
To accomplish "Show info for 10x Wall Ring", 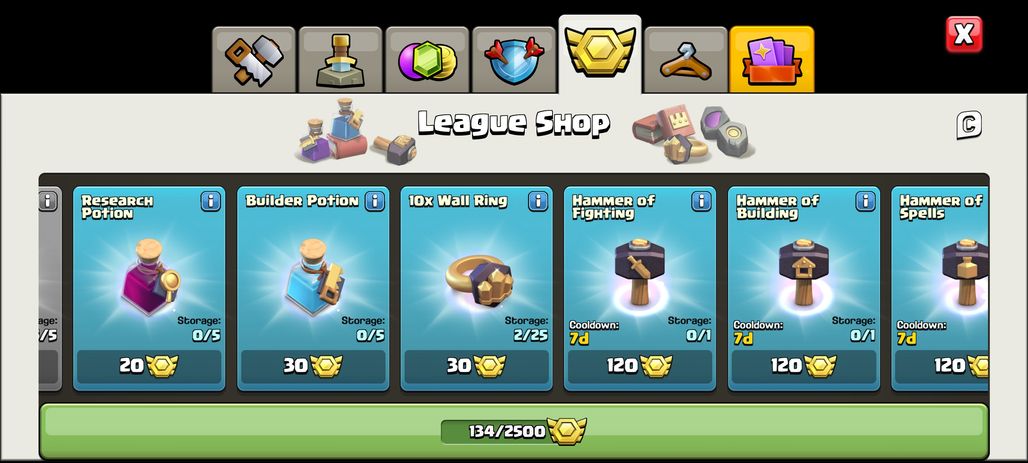I will pos(538,201).
